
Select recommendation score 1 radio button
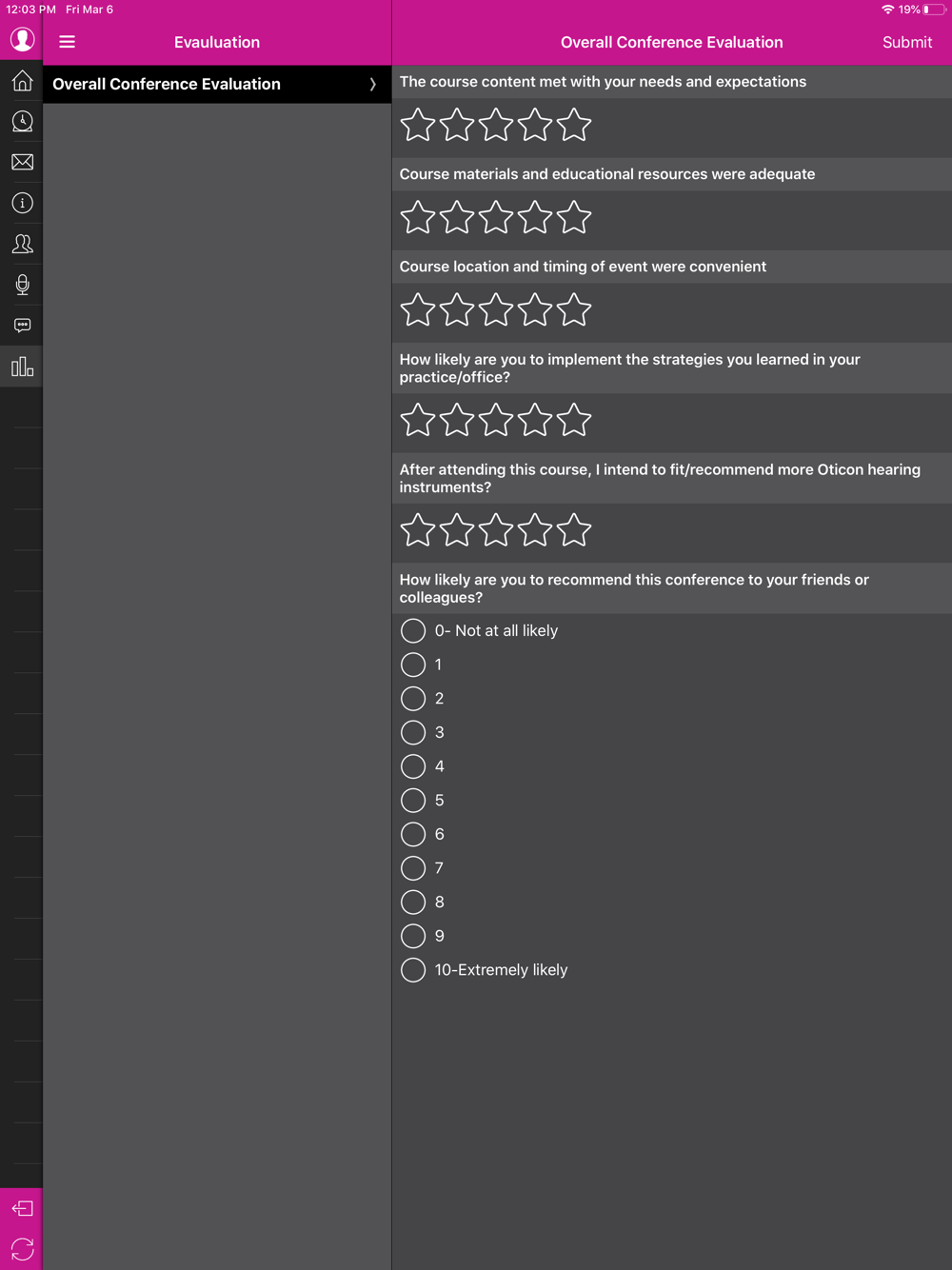pos(413,665)
